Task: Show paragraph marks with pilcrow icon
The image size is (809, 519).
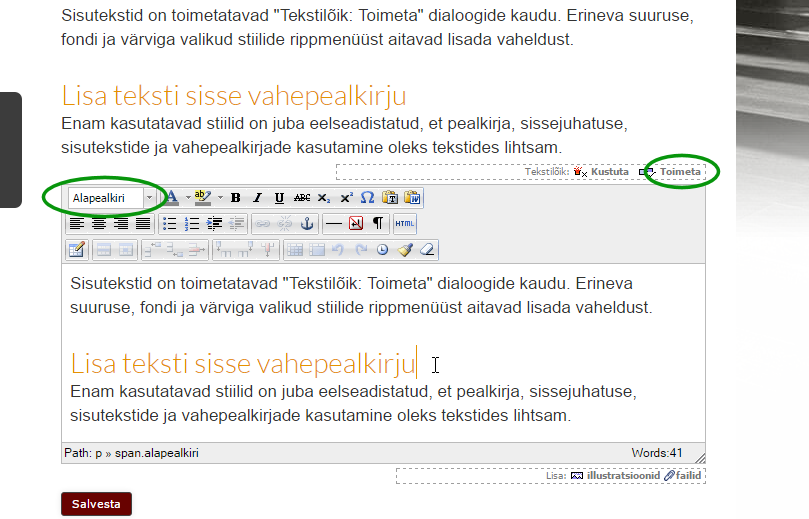Action: coord(378,223)
